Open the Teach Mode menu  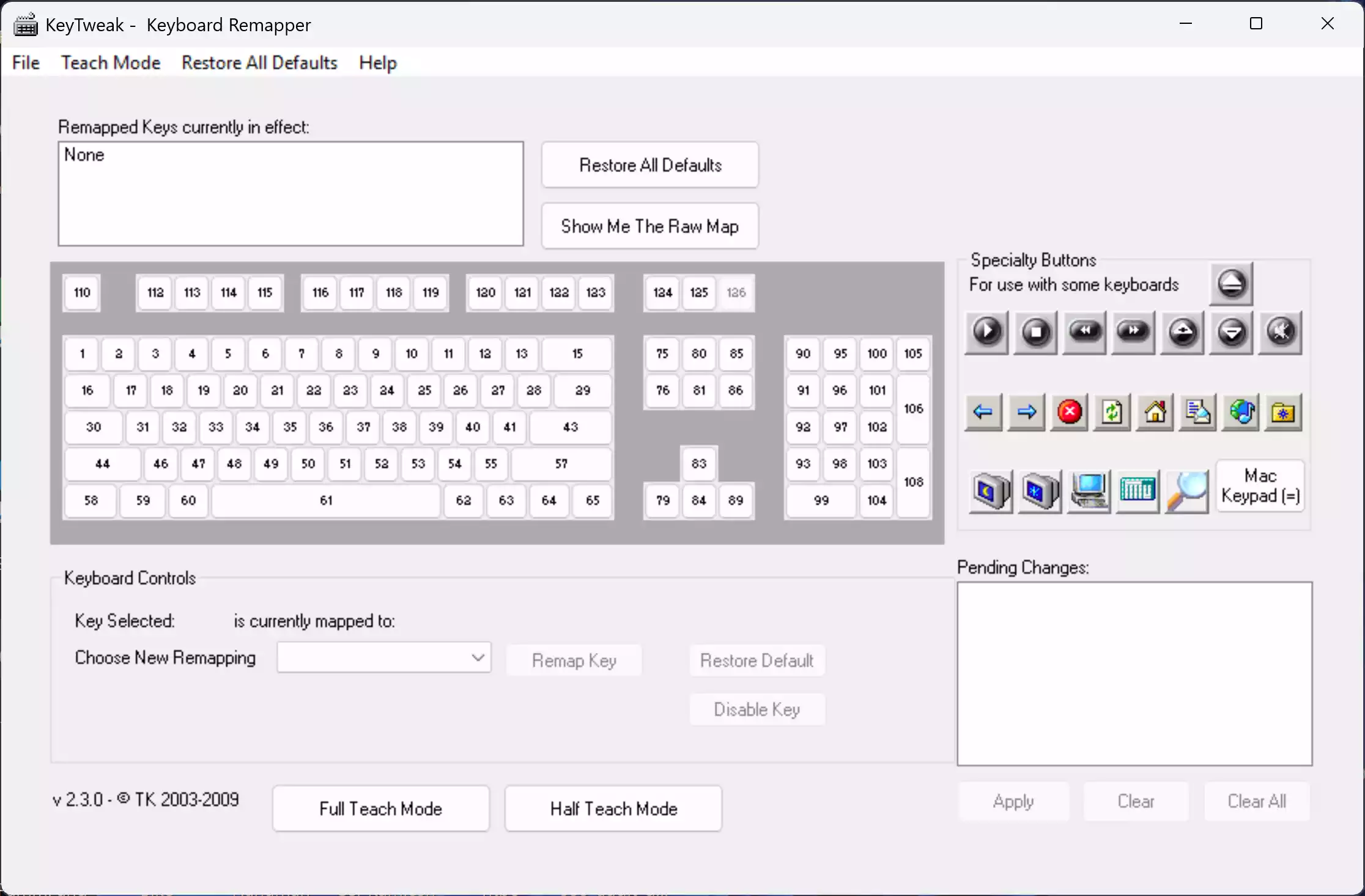110,62
